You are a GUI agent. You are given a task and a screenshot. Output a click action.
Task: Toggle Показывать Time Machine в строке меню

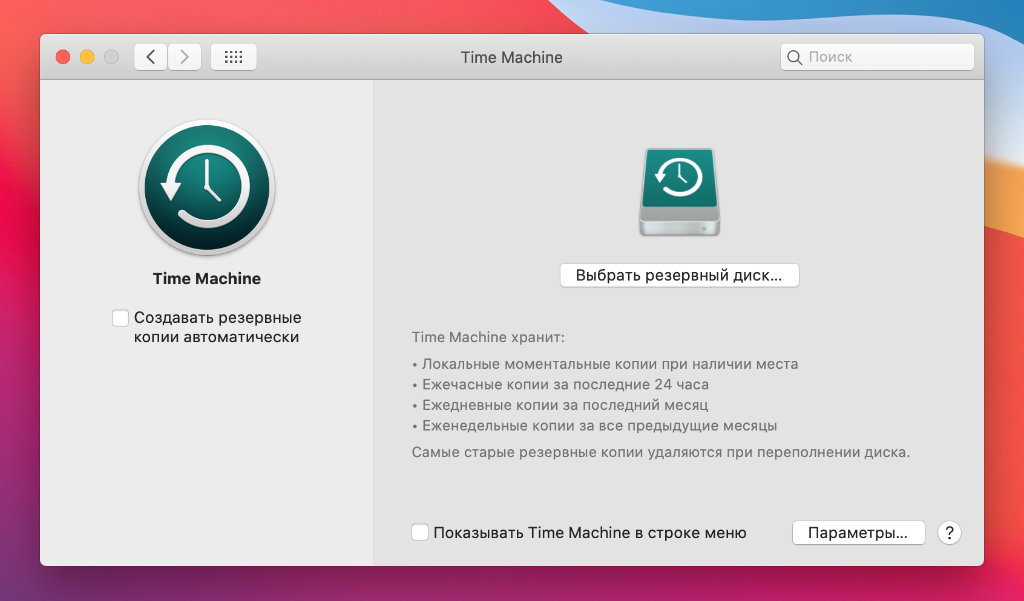click(420, 532)
